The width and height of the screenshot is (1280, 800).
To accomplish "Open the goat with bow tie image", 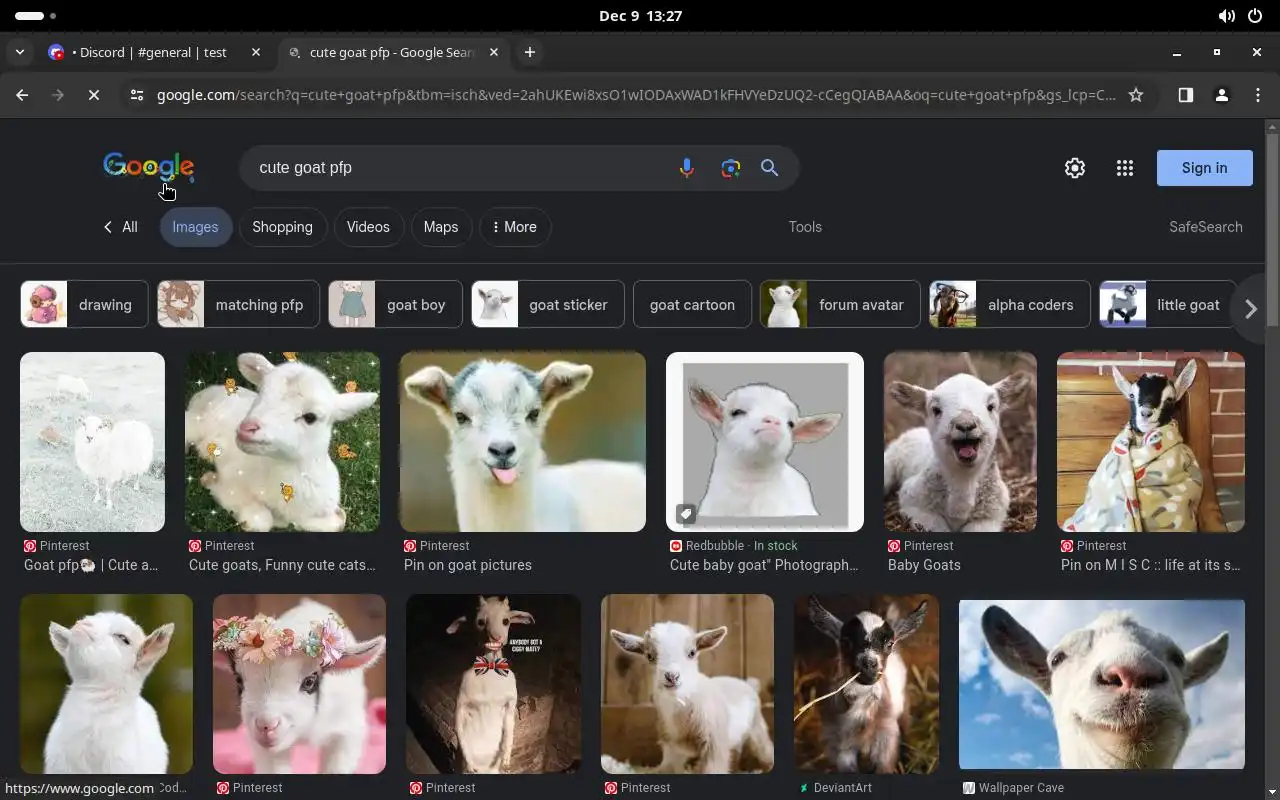I will pyautogui.click(x=493, y=684).
